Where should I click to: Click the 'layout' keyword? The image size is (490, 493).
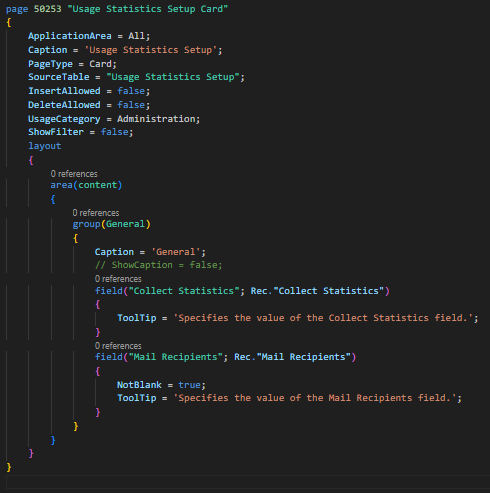click(45, 146)
